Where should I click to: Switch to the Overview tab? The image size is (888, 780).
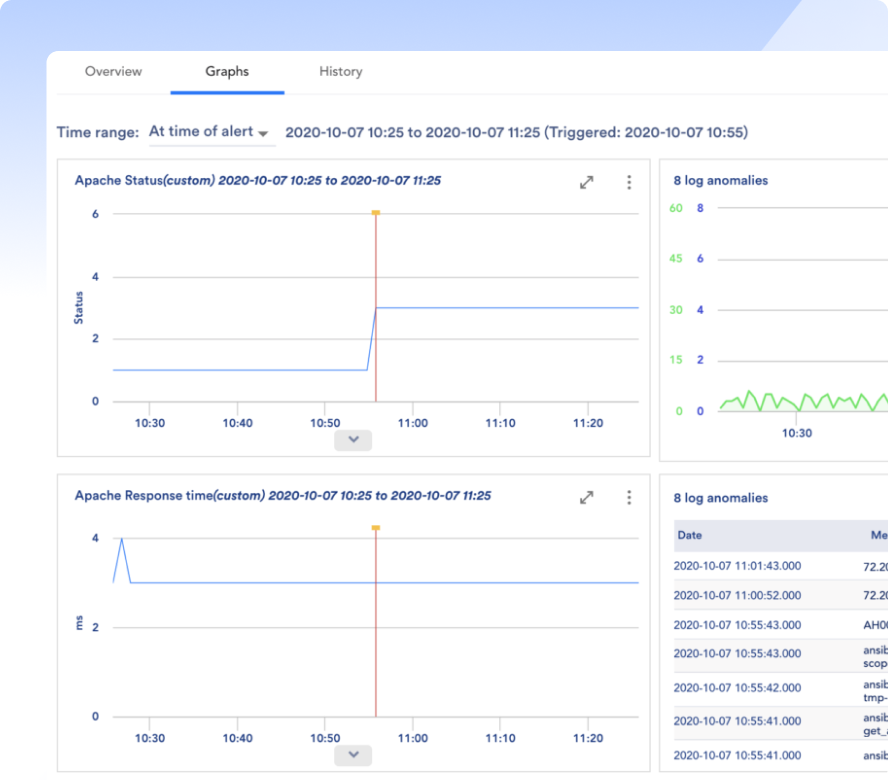click(x=113, y=71)
